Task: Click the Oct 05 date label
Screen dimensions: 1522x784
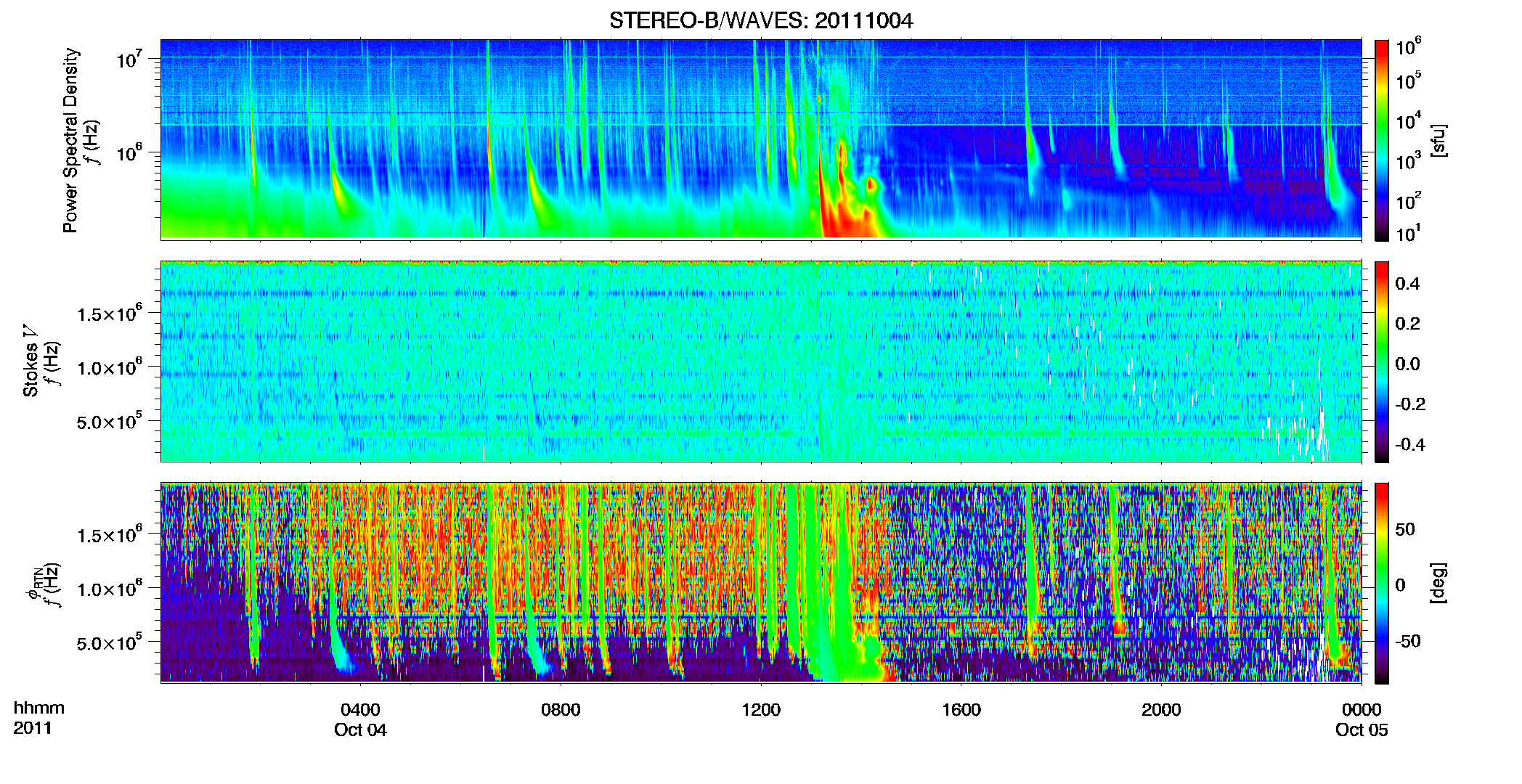Action: (x=1362, y=730)
